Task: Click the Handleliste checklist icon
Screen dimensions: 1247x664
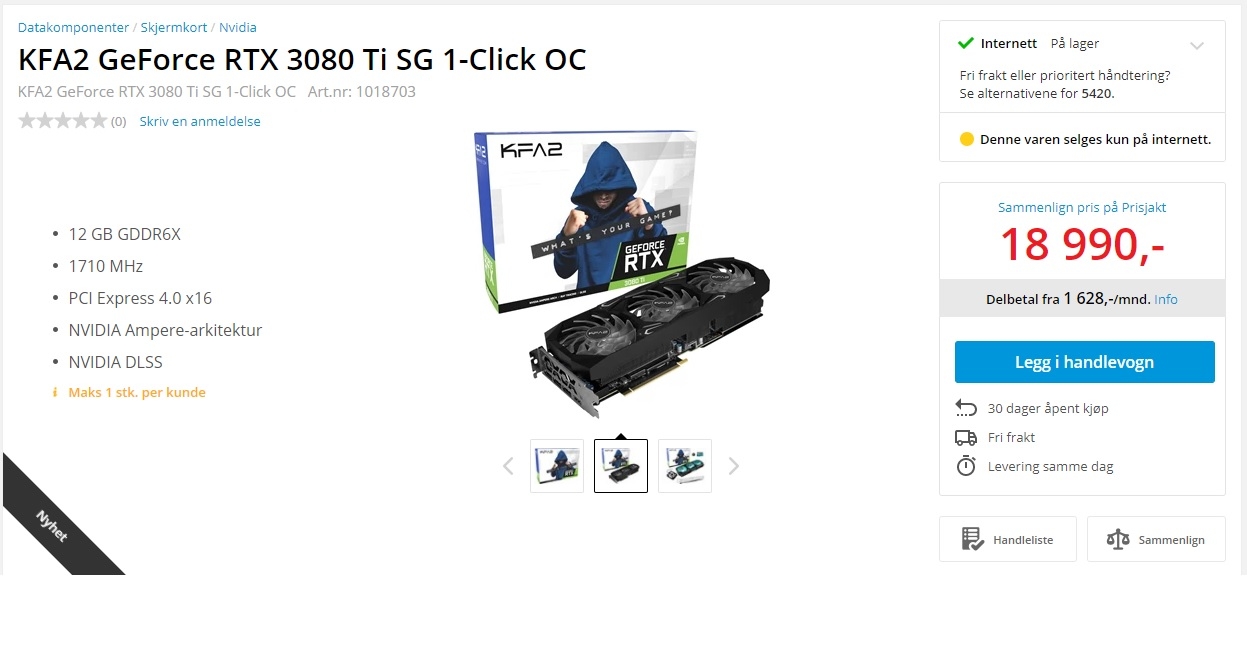Action: click(x=972, y=539)
